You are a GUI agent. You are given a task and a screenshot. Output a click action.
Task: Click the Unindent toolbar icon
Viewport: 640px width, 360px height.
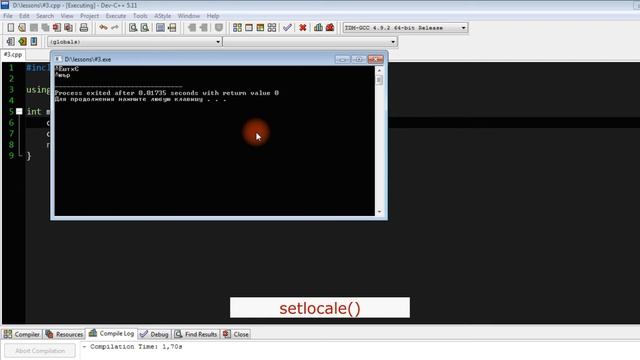coord(203,27)
